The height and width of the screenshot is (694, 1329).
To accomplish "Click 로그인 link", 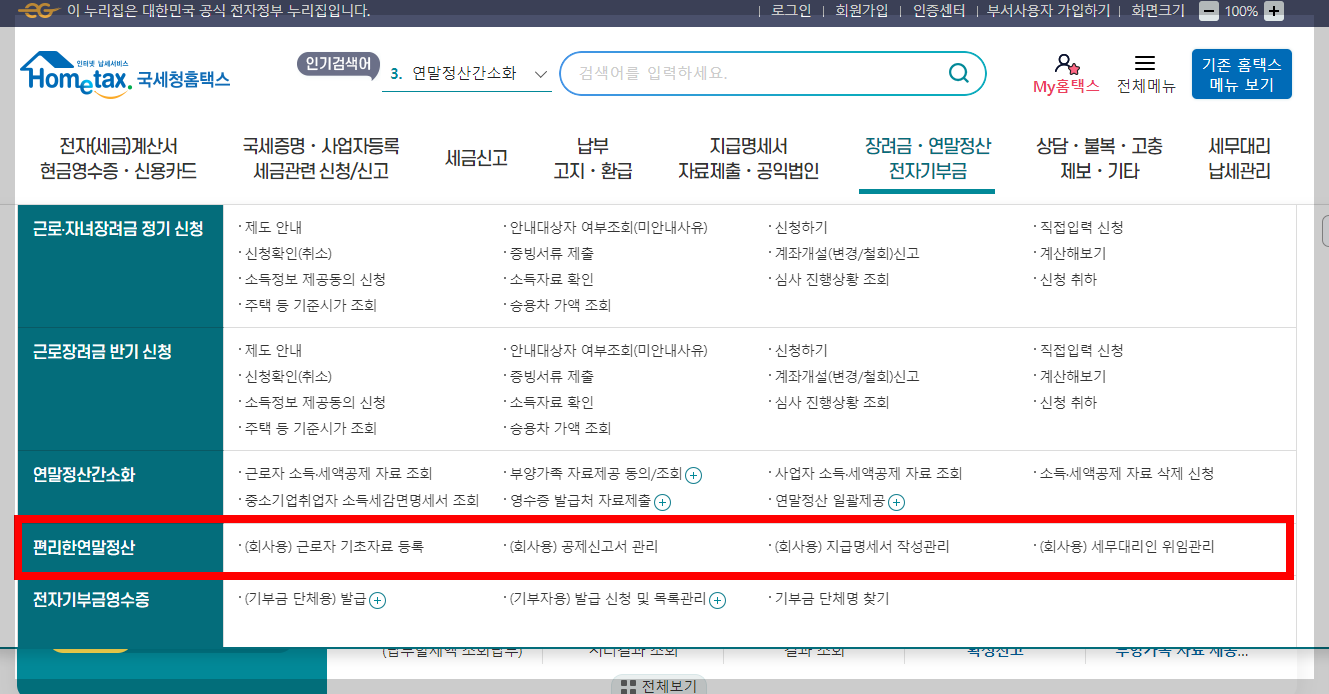I will pyautogui.click(x=791, y=11).
